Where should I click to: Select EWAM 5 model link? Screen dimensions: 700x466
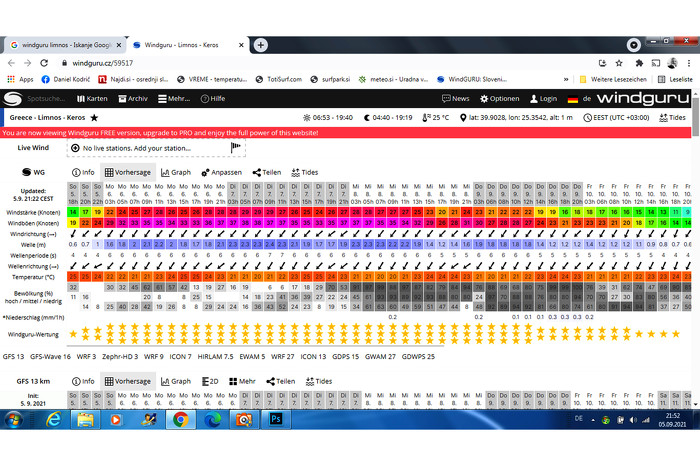coord(252,357)
